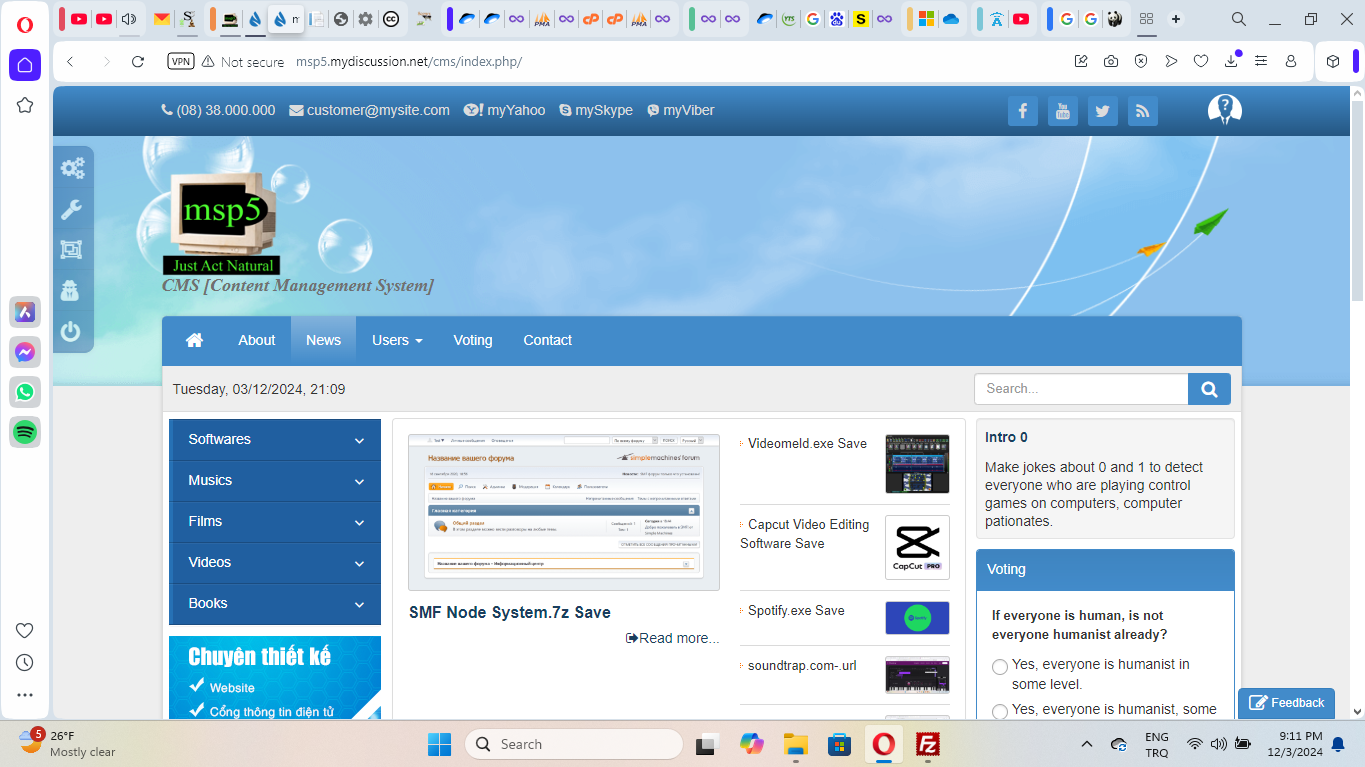Open the Users dropdown menu
This screenshot has width=1365, height=767.
(x=396, y=340)
